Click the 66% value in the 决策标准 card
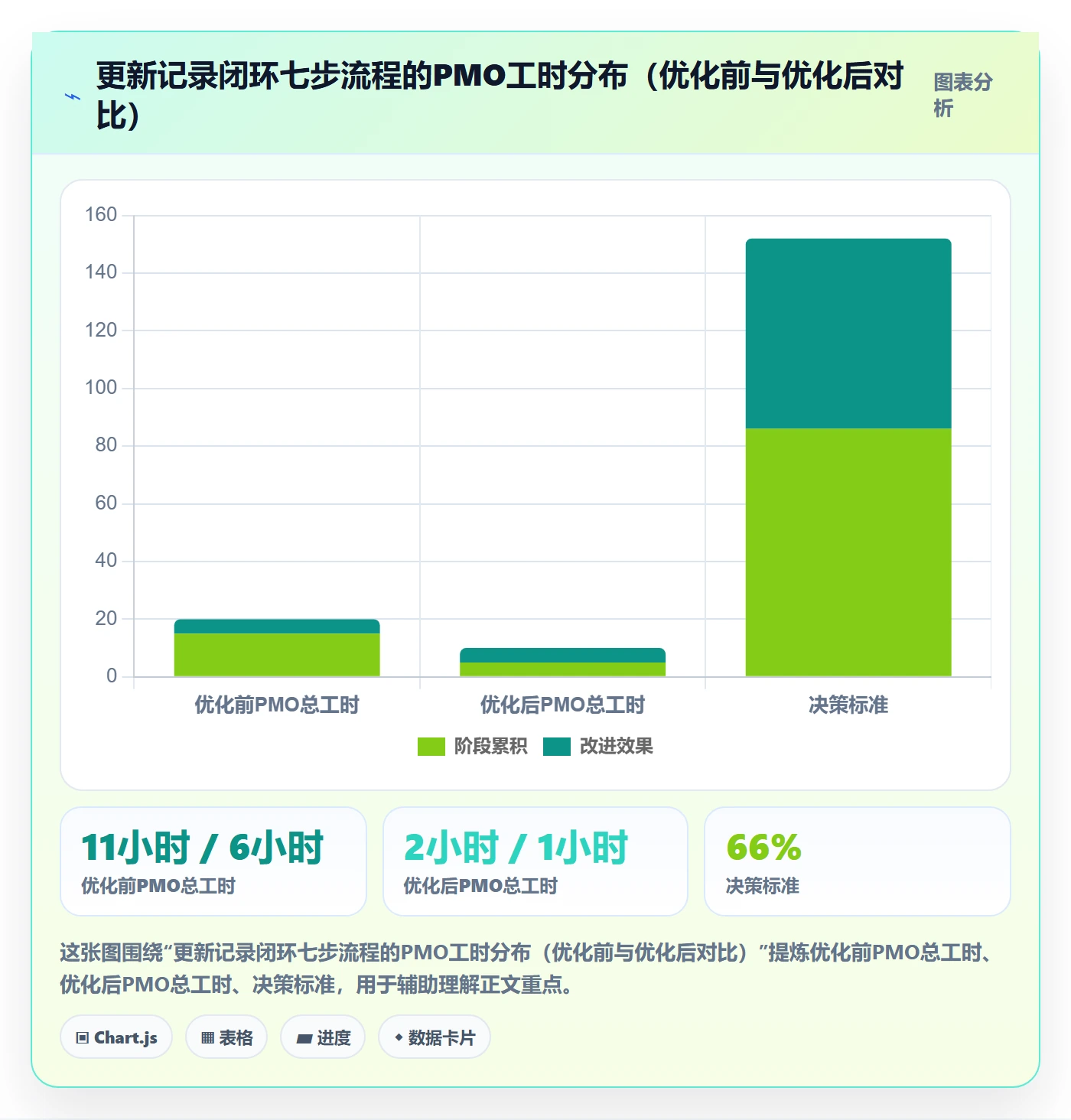This screenshot has width=1071, height=1120. coord(763,848)
